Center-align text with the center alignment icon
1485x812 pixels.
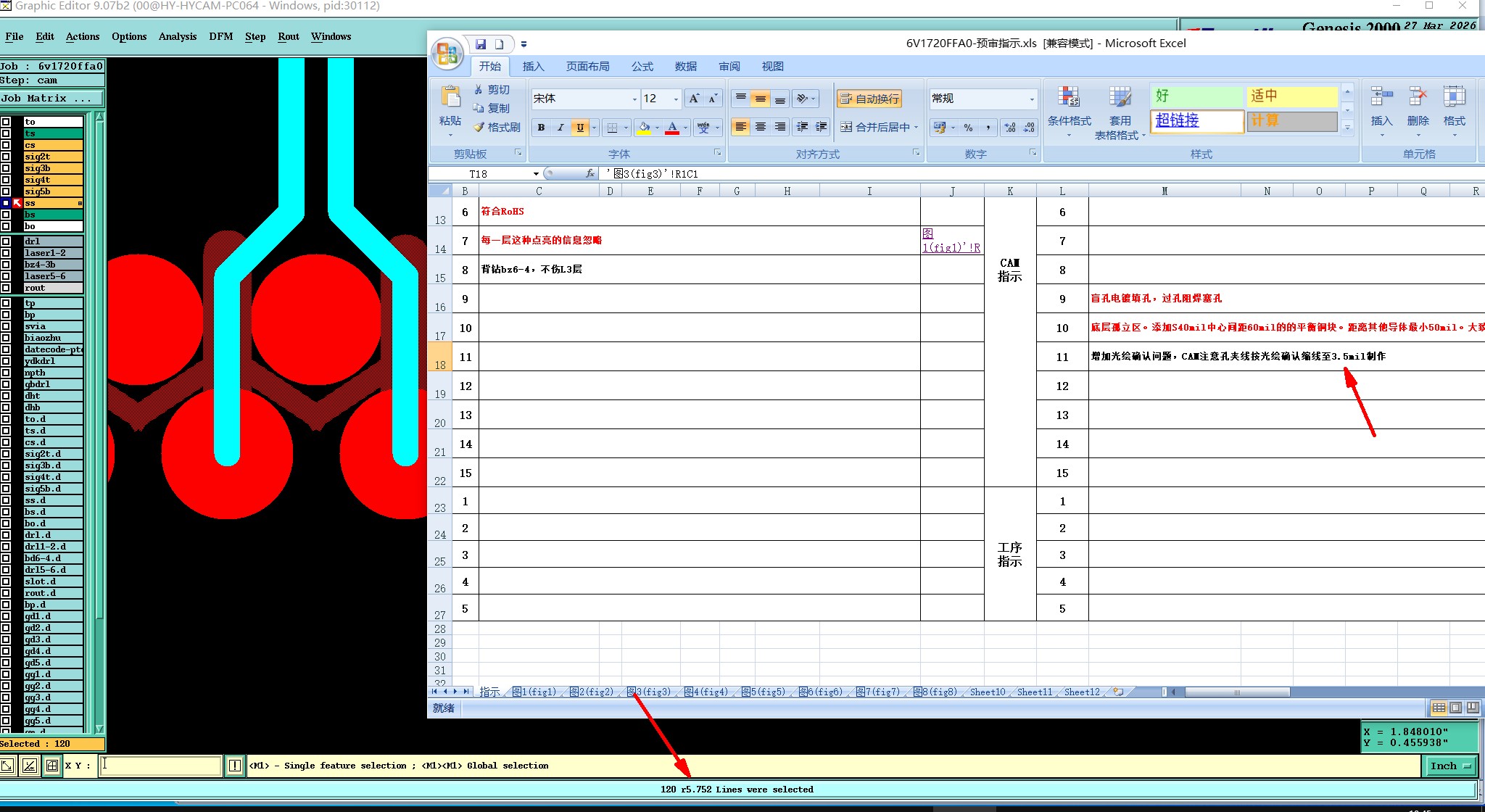[x=760, y=127]
